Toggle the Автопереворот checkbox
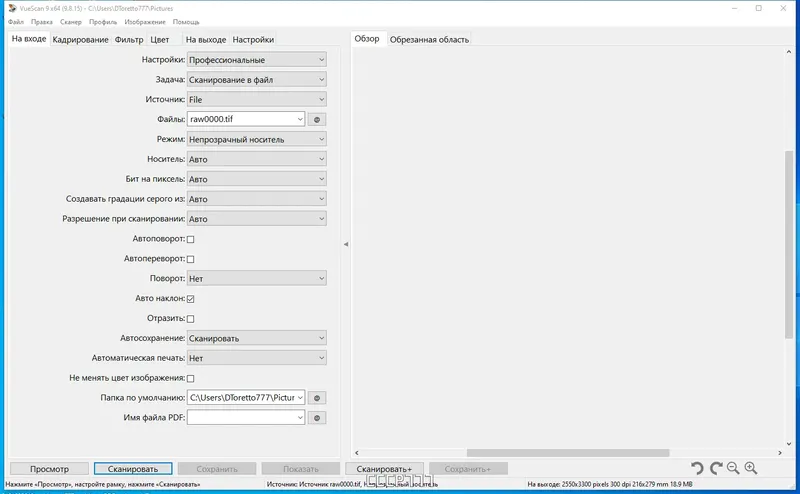 click(190, 259)
